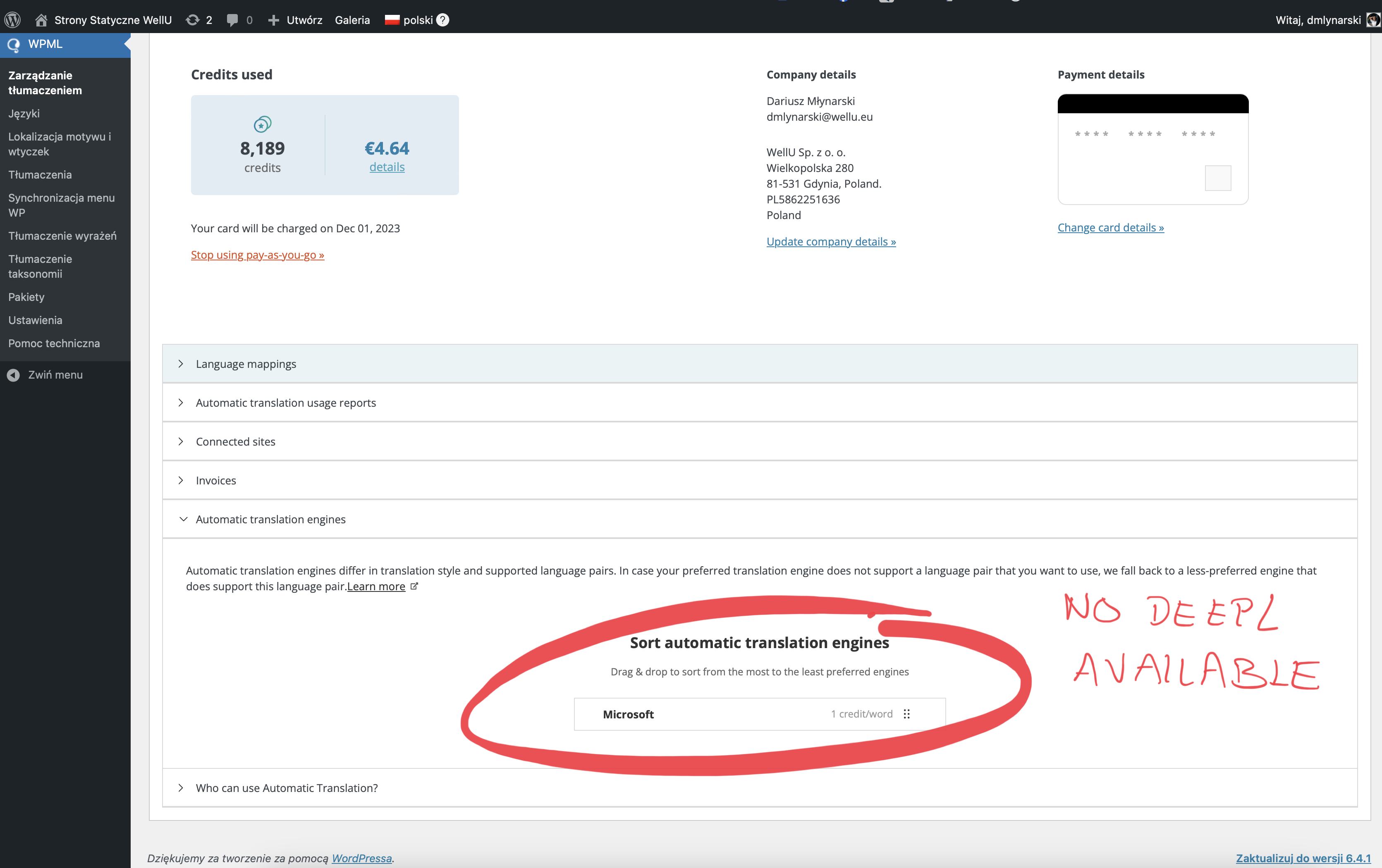
Task: Click the external link icon after Learn more
Action: [414, 587]
